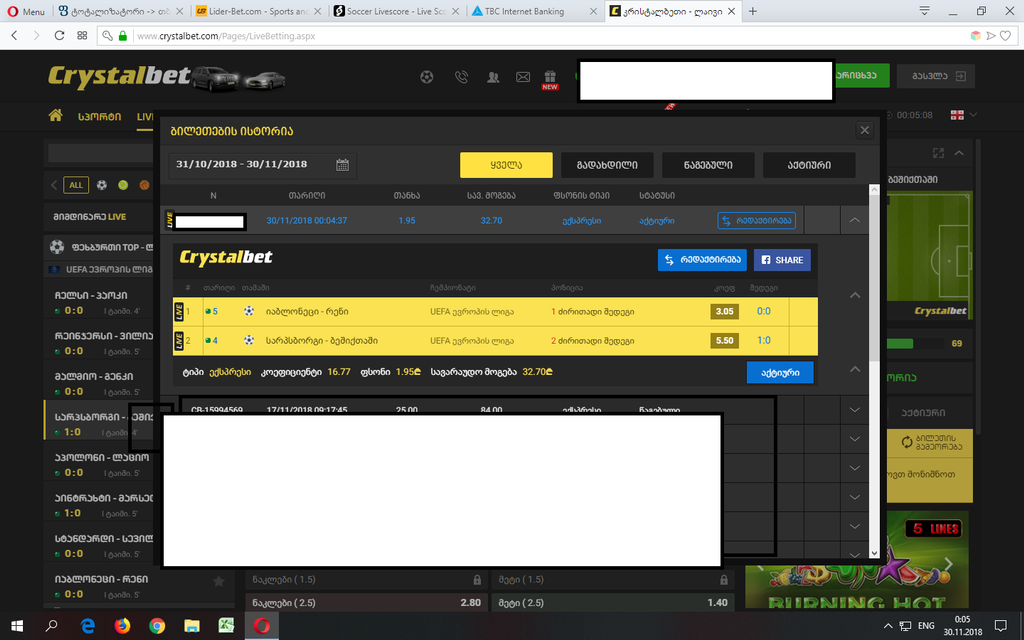This screenshot has height=640, width=1024.
Task: Open File Explorer from the taskbar
Action: pyautogui.click(x=191, y=626)
